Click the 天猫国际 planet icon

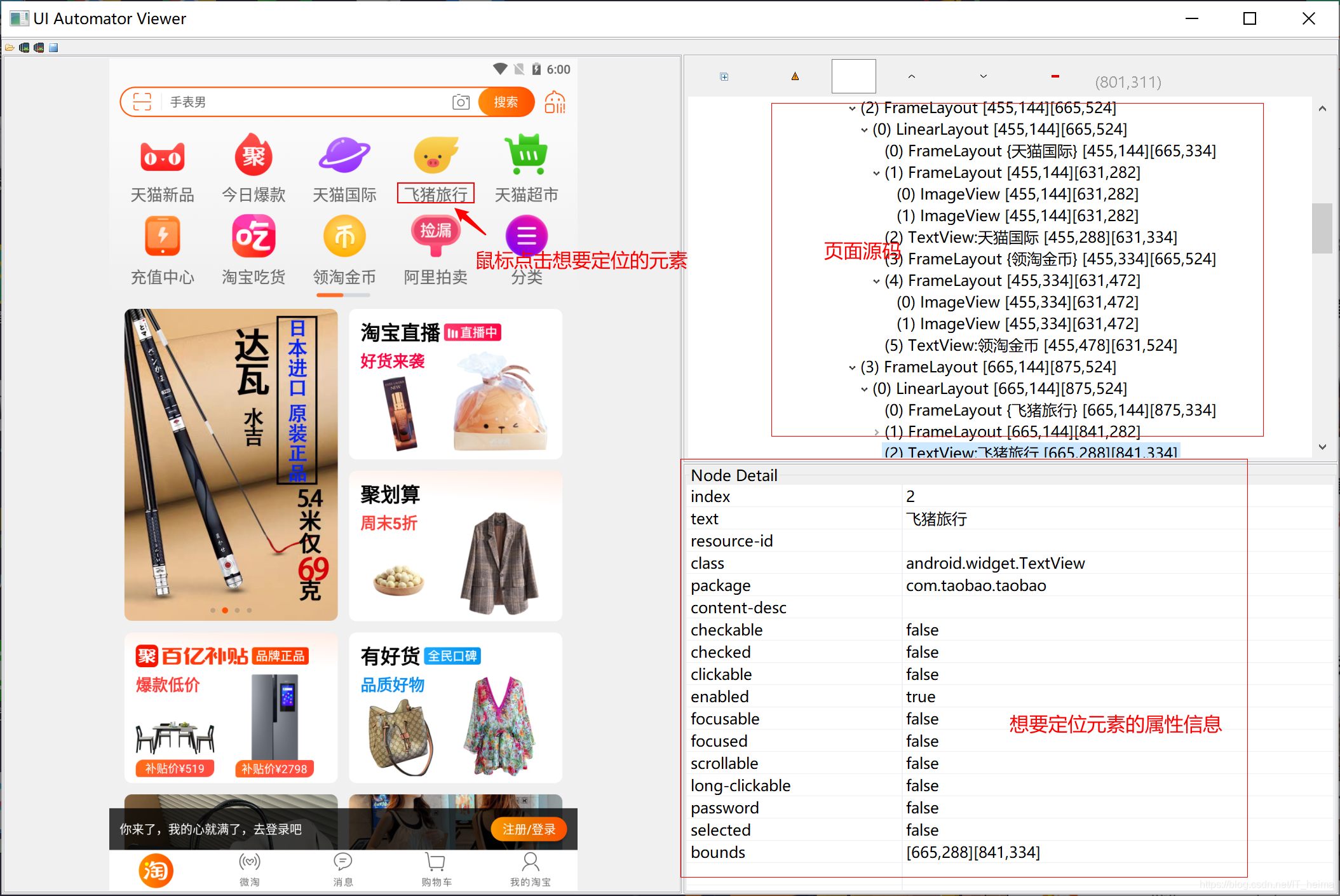pyautogui.click(x=344, y=155)
